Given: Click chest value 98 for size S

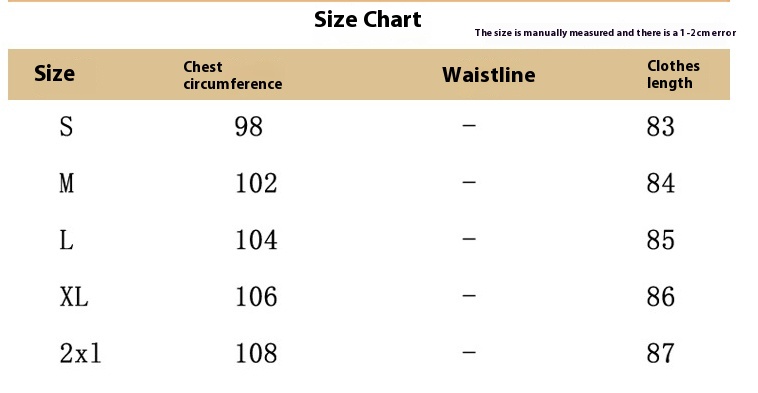Looking at the screenshot, I should click(x=248, y=127).
